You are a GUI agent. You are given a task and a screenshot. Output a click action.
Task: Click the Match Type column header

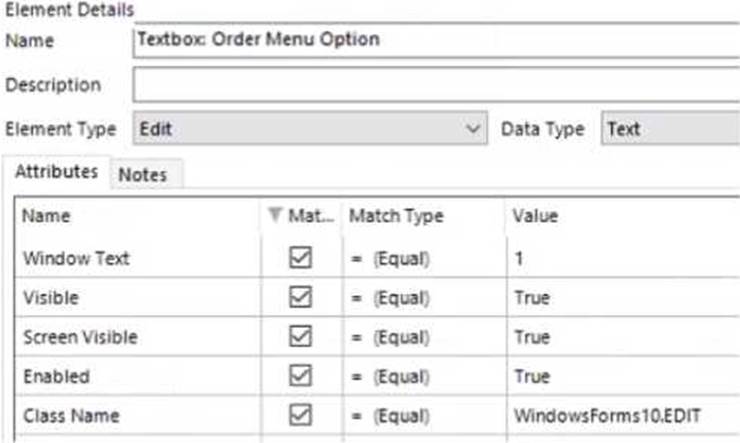(x=425, y=216)
